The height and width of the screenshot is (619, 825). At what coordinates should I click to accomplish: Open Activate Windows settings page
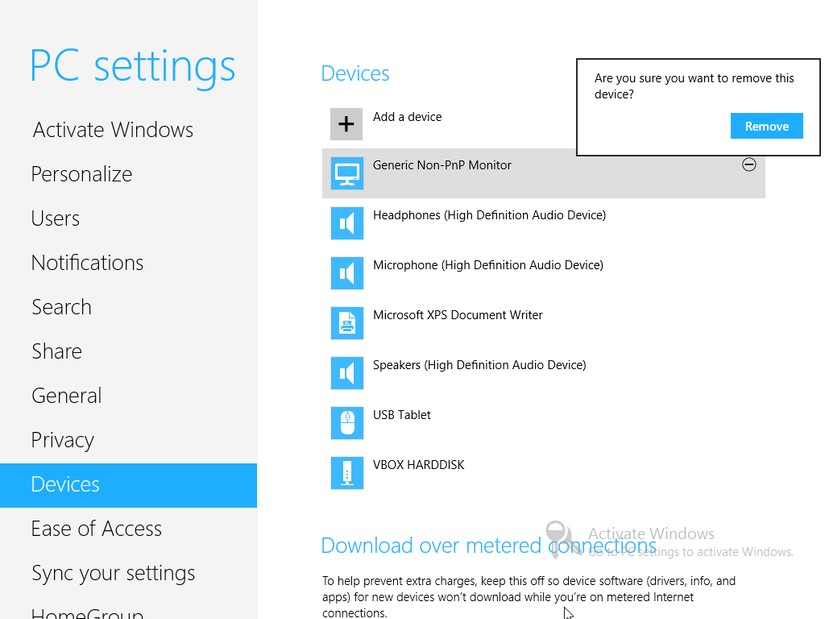pyautogui.click(x=113, y=130)
